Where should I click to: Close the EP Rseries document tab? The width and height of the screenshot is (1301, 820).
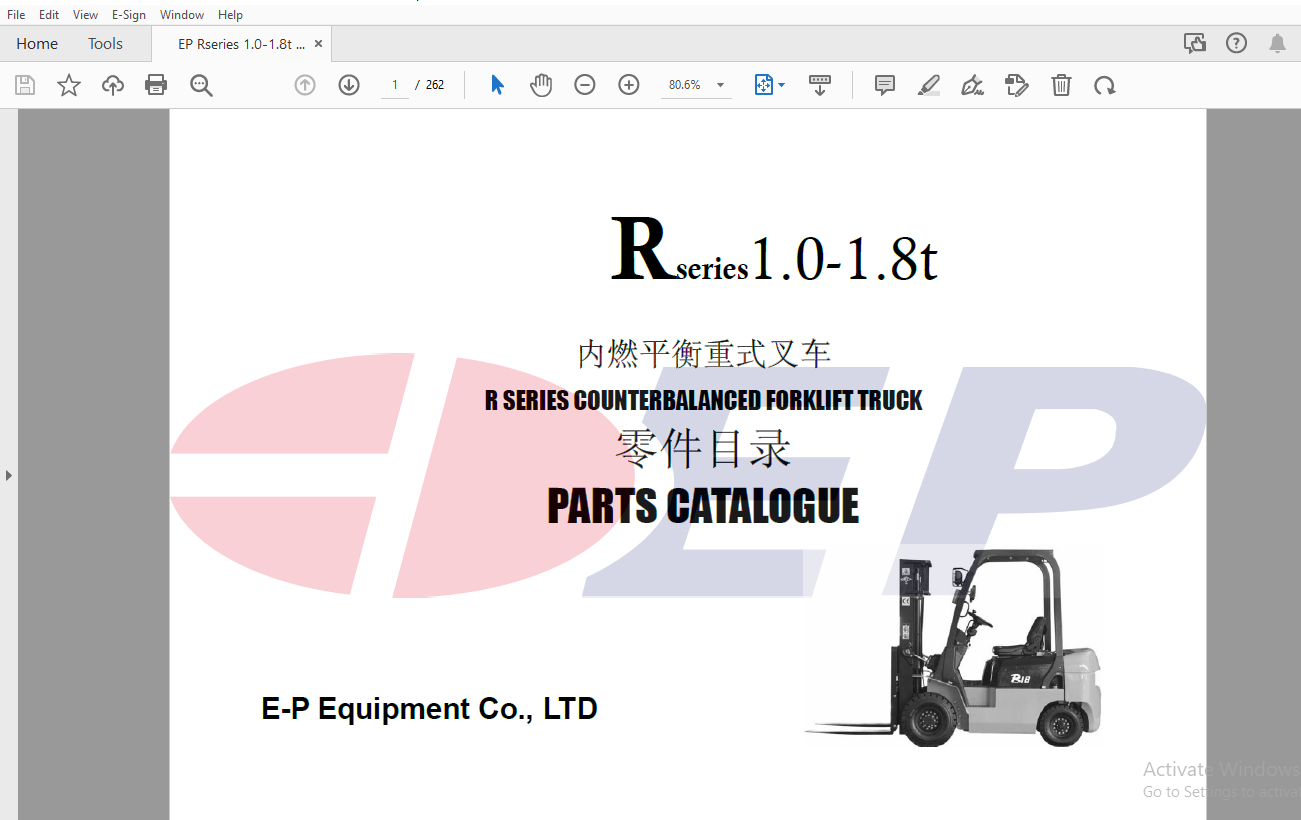click(x=318, y=44)
